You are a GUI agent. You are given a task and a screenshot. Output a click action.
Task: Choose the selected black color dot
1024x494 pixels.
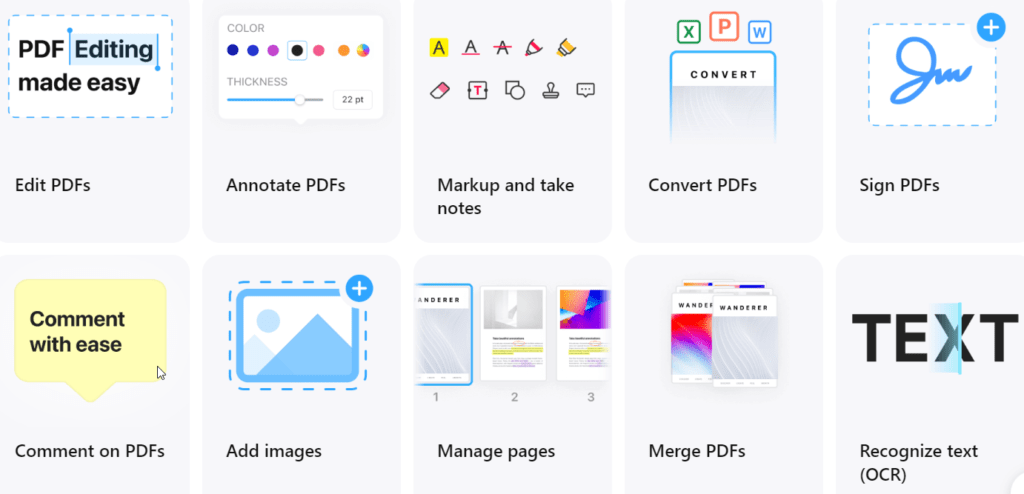(x=297, y=50)
